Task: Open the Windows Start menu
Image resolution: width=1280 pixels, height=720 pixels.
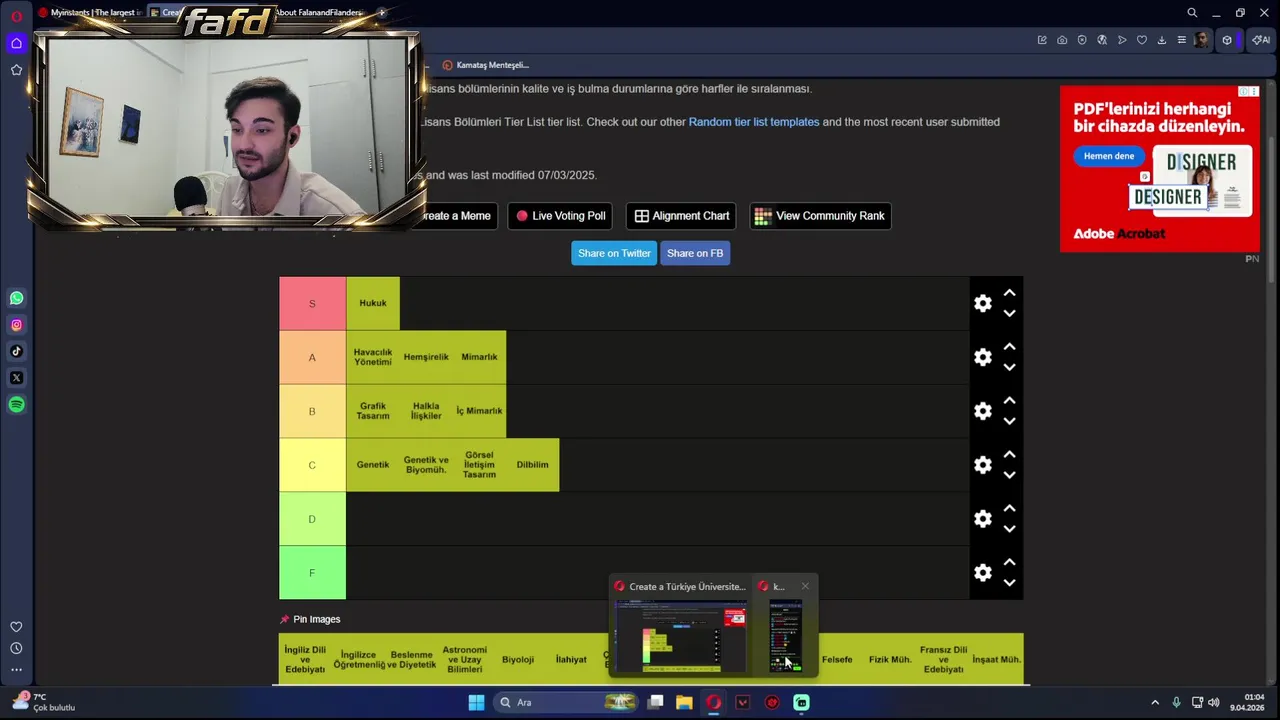Action: [476, 702]
